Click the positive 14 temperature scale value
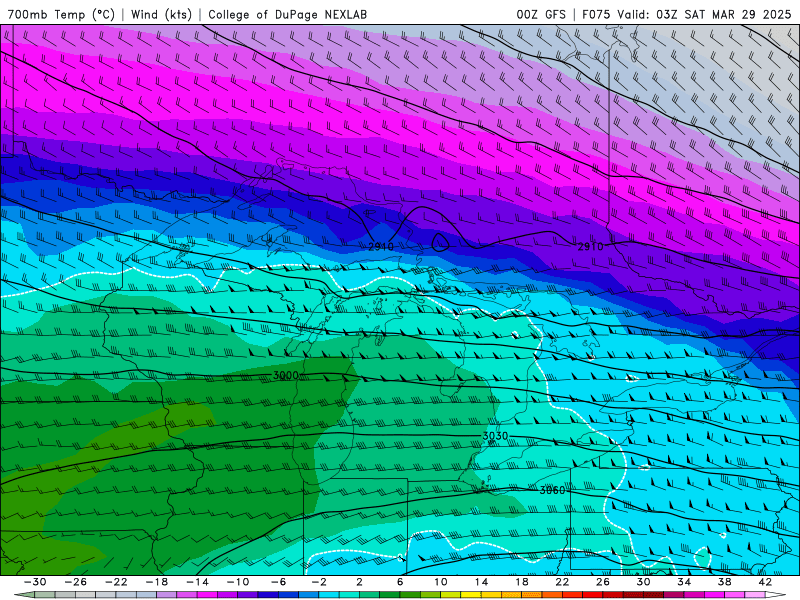The width and height of the screenshot is (800, 600). click(x=481, y=582)
